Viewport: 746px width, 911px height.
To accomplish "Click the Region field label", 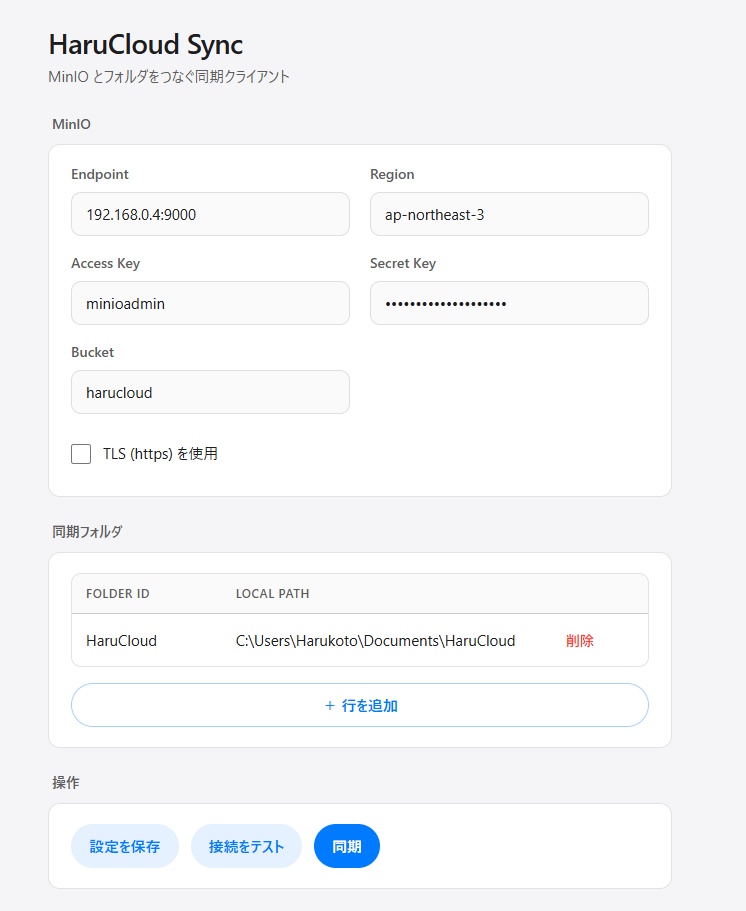I will click(x=392, y=174).
